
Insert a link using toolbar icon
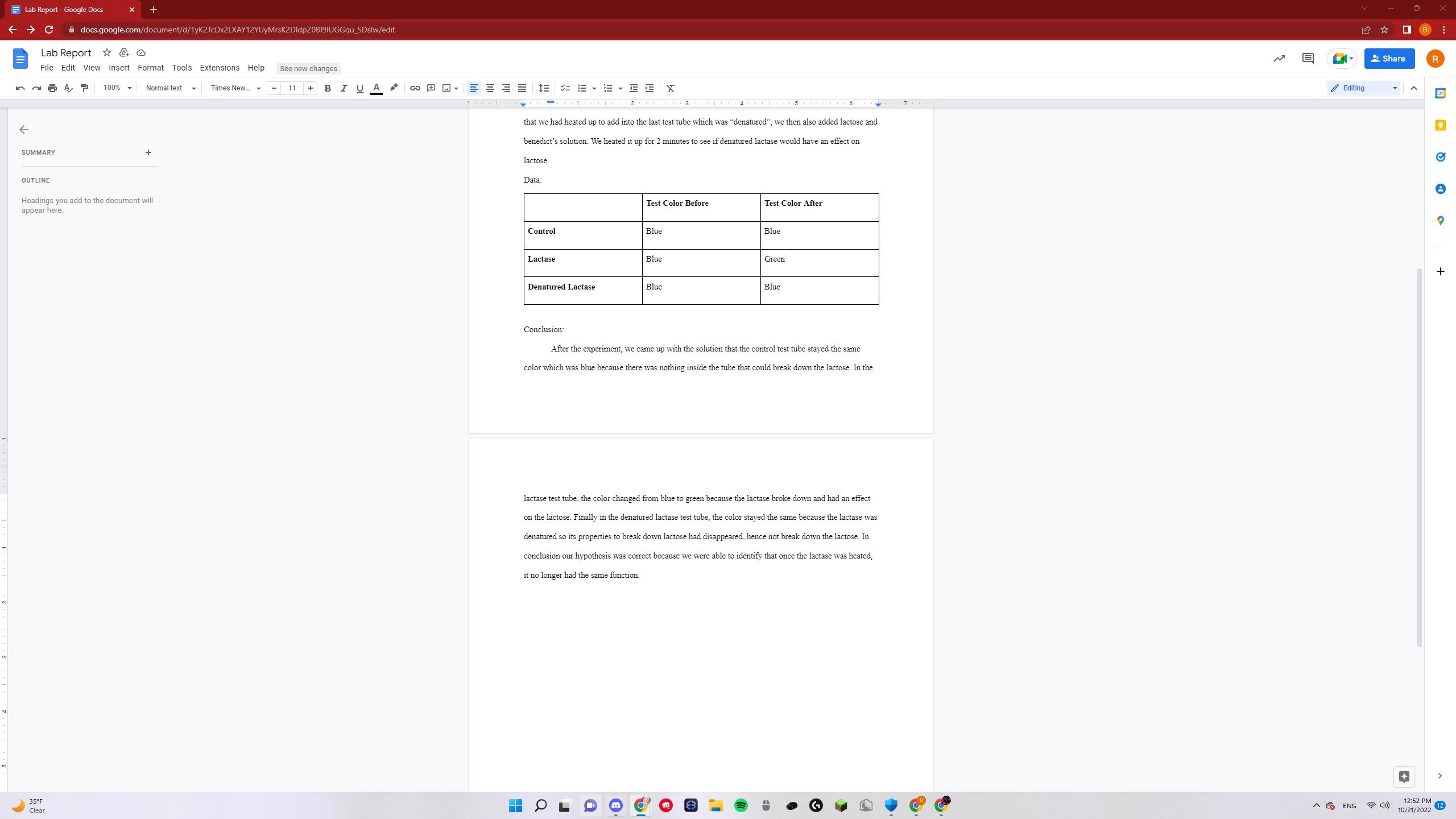(x=415, y=88)
